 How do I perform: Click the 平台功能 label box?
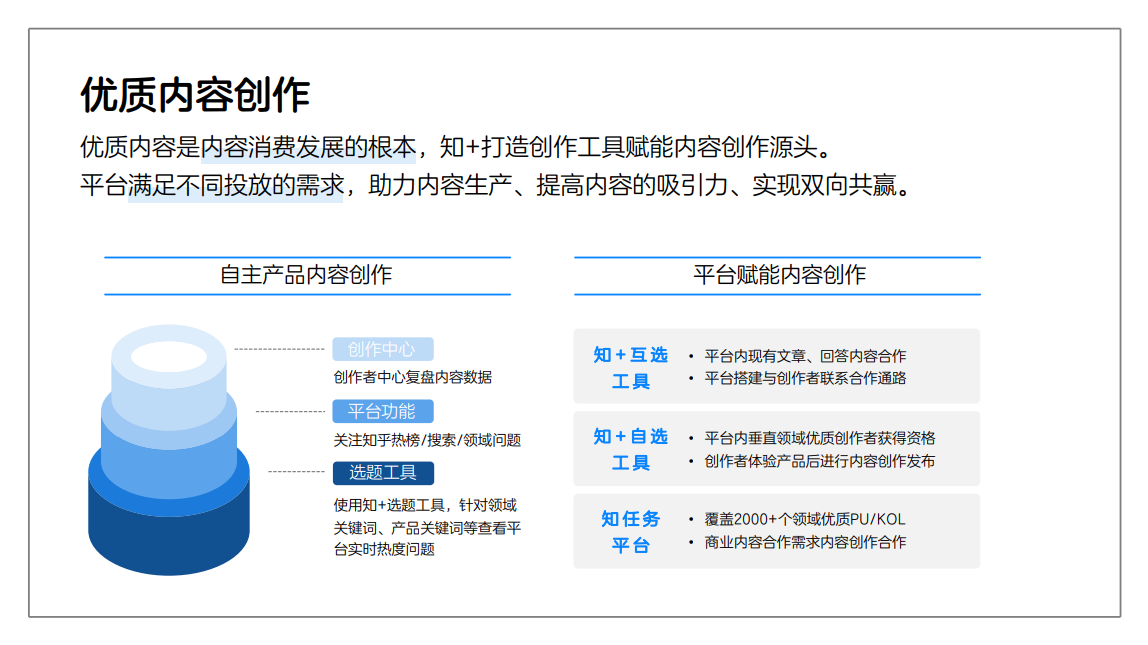click(383, 411)
